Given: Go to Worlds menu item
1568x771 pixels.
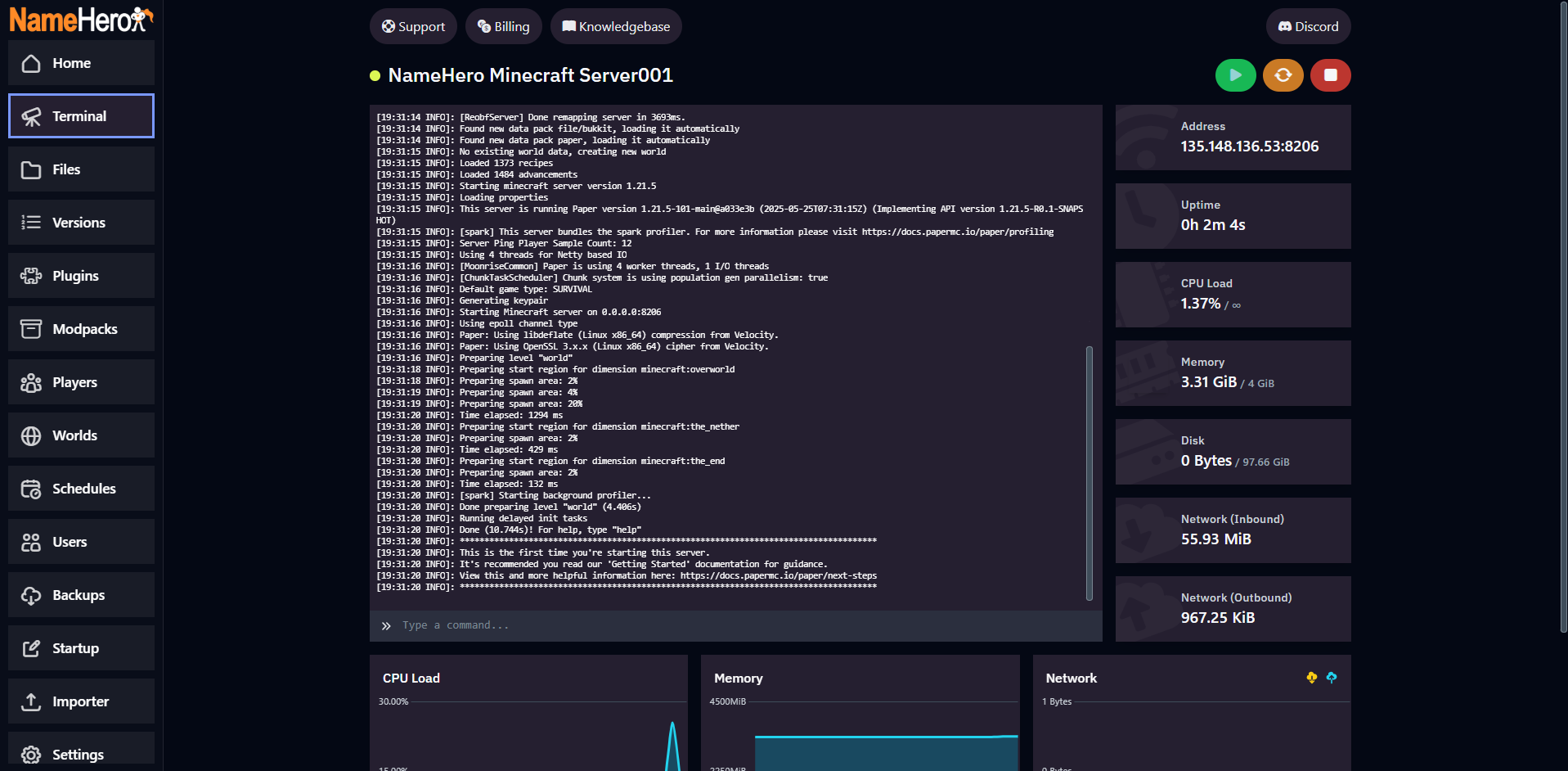Looking at the screenshot, I should point(81,435).
